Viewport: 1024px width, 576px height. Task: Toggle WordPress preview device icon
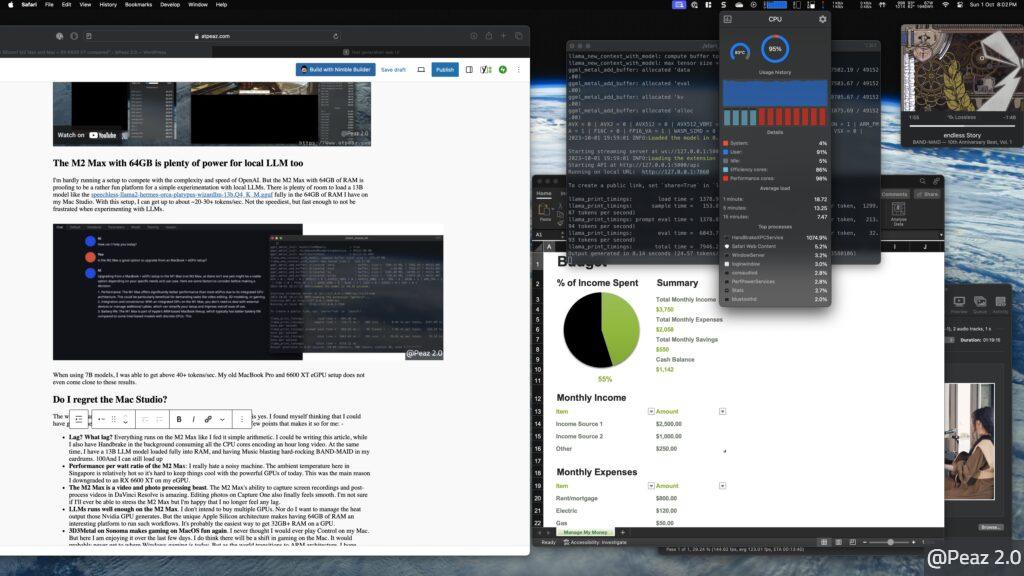tap(421, 69)
